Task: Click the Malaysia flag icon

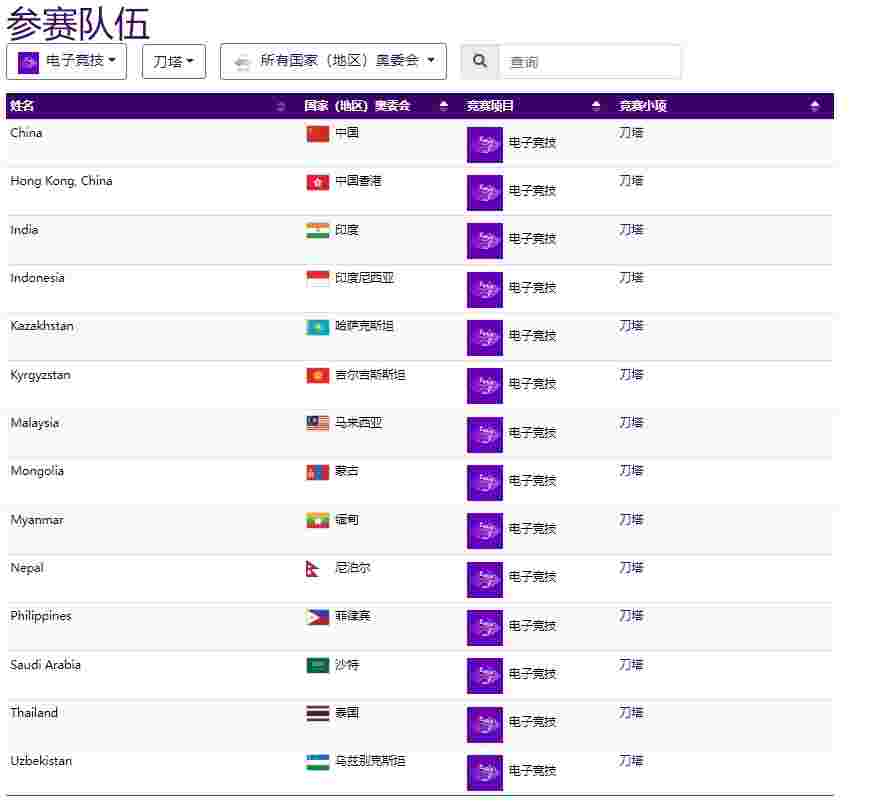Action: point(318,423)
